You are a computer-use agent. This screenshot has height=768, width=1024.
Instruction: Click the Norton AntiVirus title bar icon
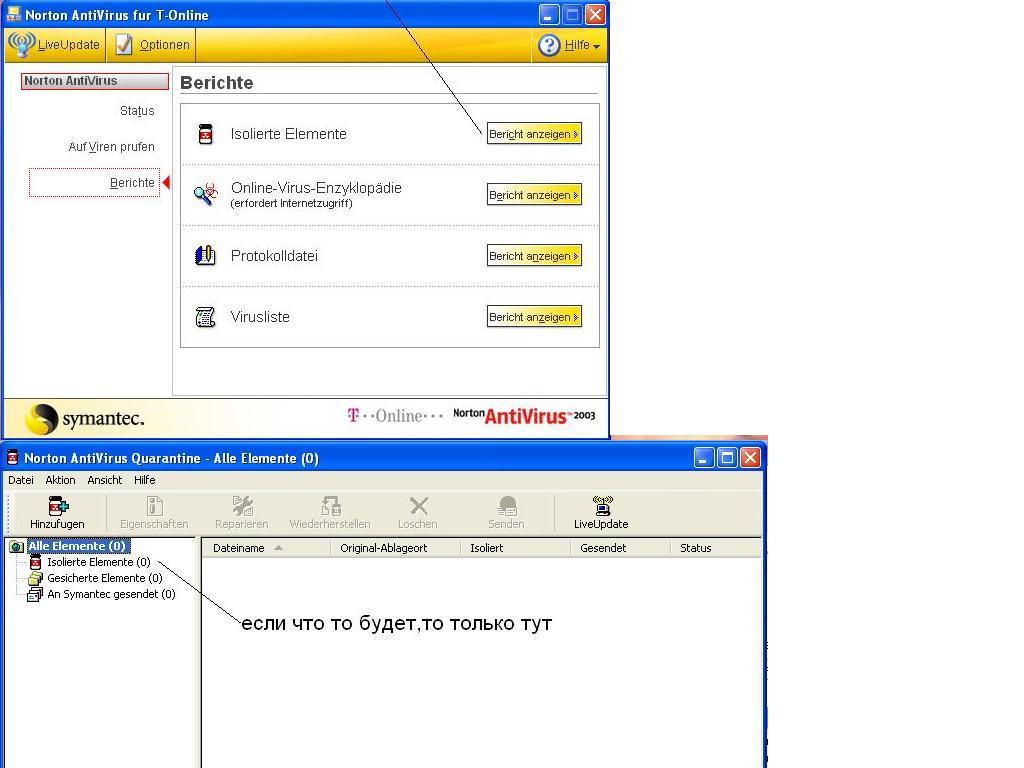(13, 14)
